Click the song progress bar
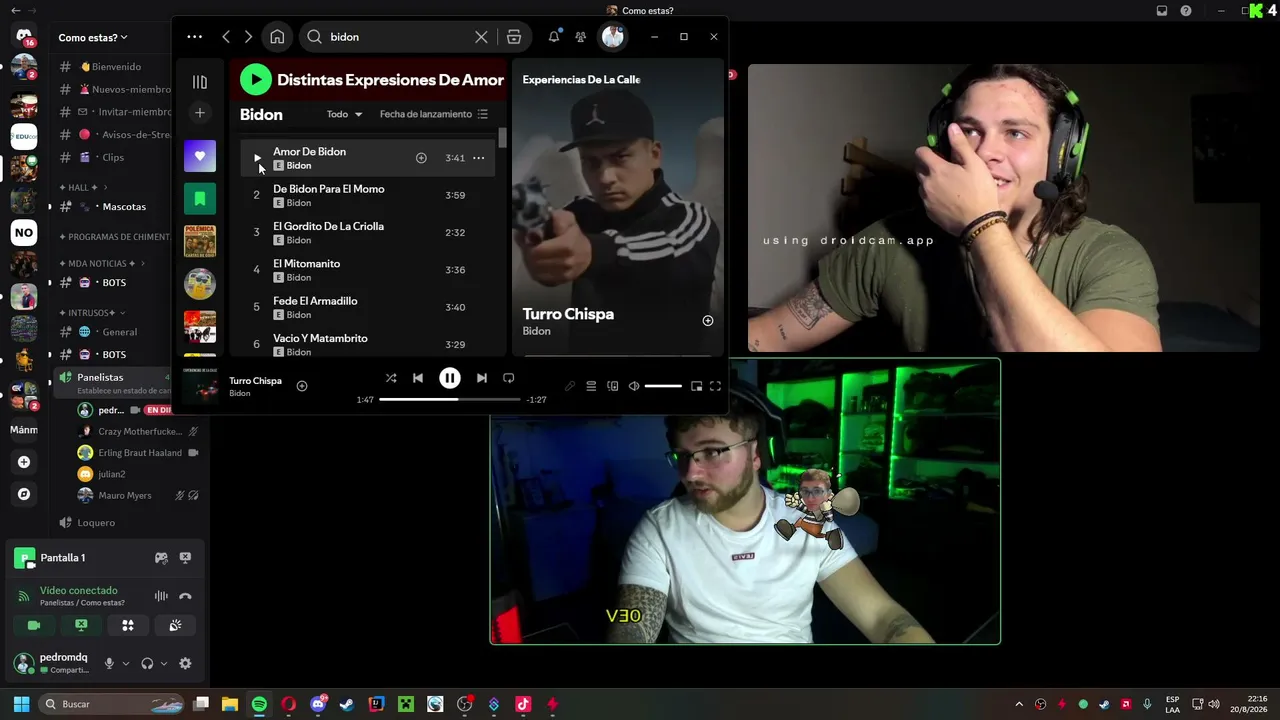1280x720 pixels. (x=450, y=400)
